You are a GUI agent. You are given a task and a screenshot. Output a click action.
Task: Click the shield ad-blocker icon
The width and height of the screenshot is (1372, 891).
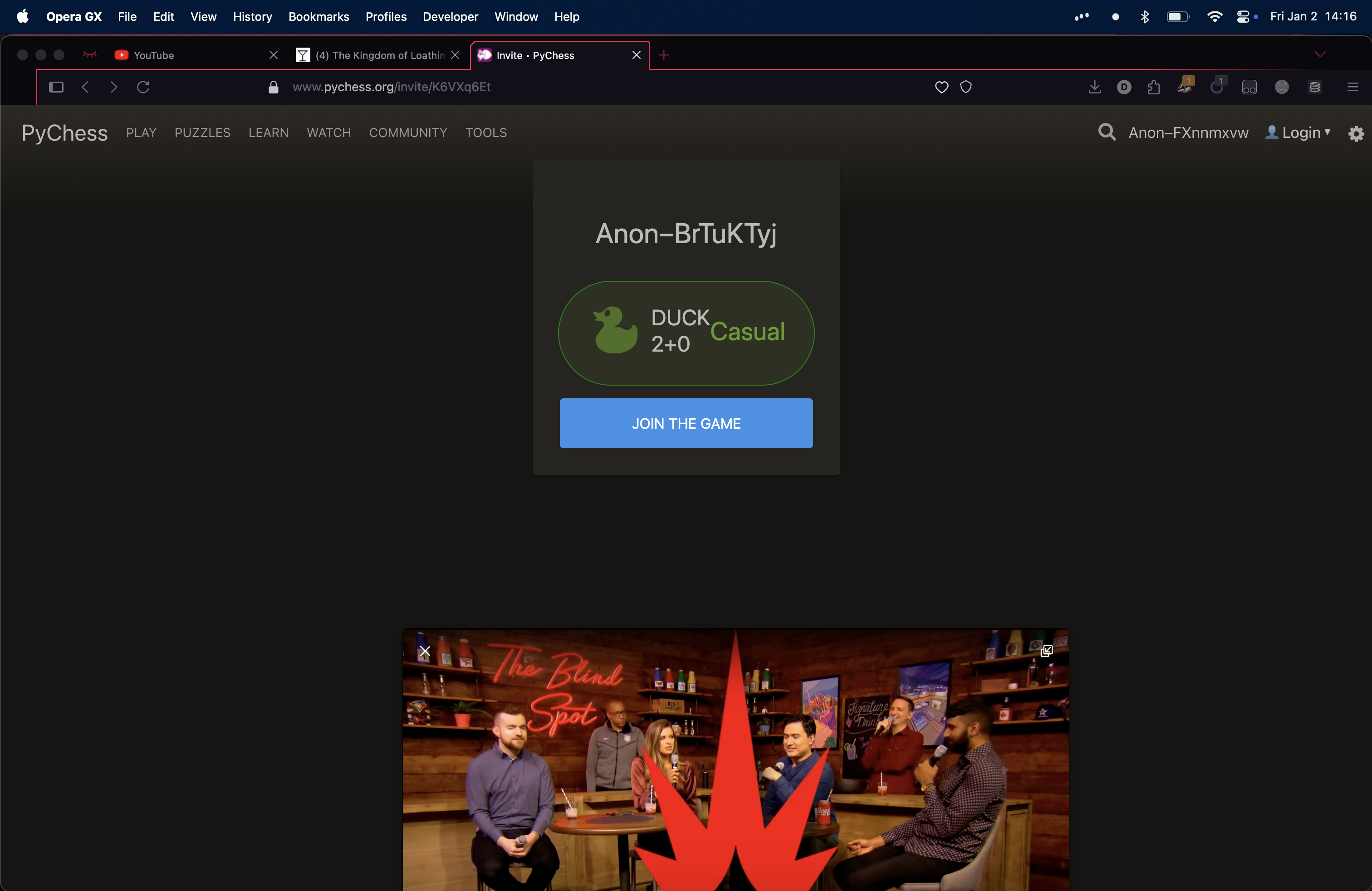pos(966,87)
